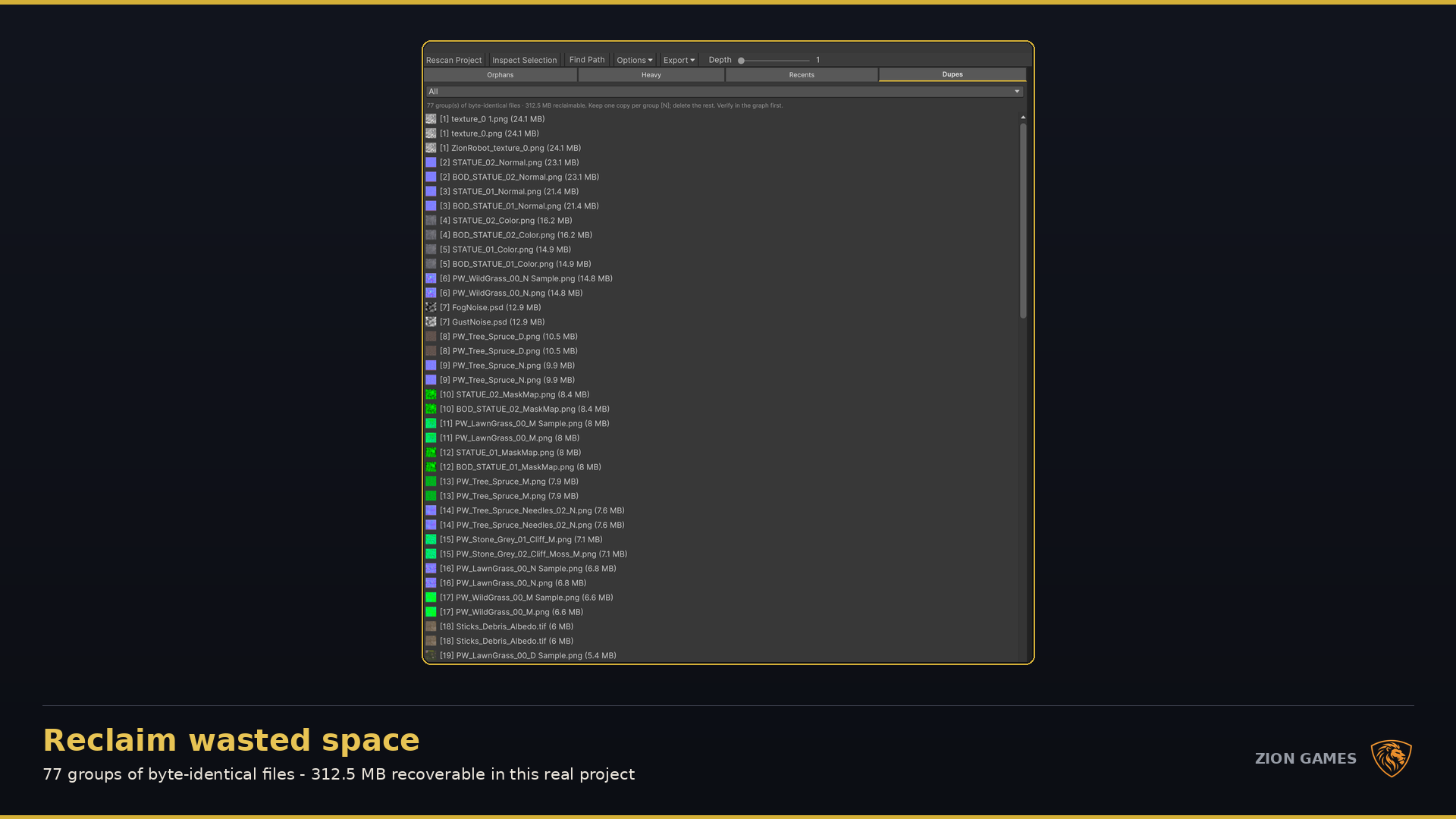Screen dimensions: 1456x819
Task: Select row PW_Stone_Grey_02_Cliff_Moss_M.png
Action: (x=720, y=554)
